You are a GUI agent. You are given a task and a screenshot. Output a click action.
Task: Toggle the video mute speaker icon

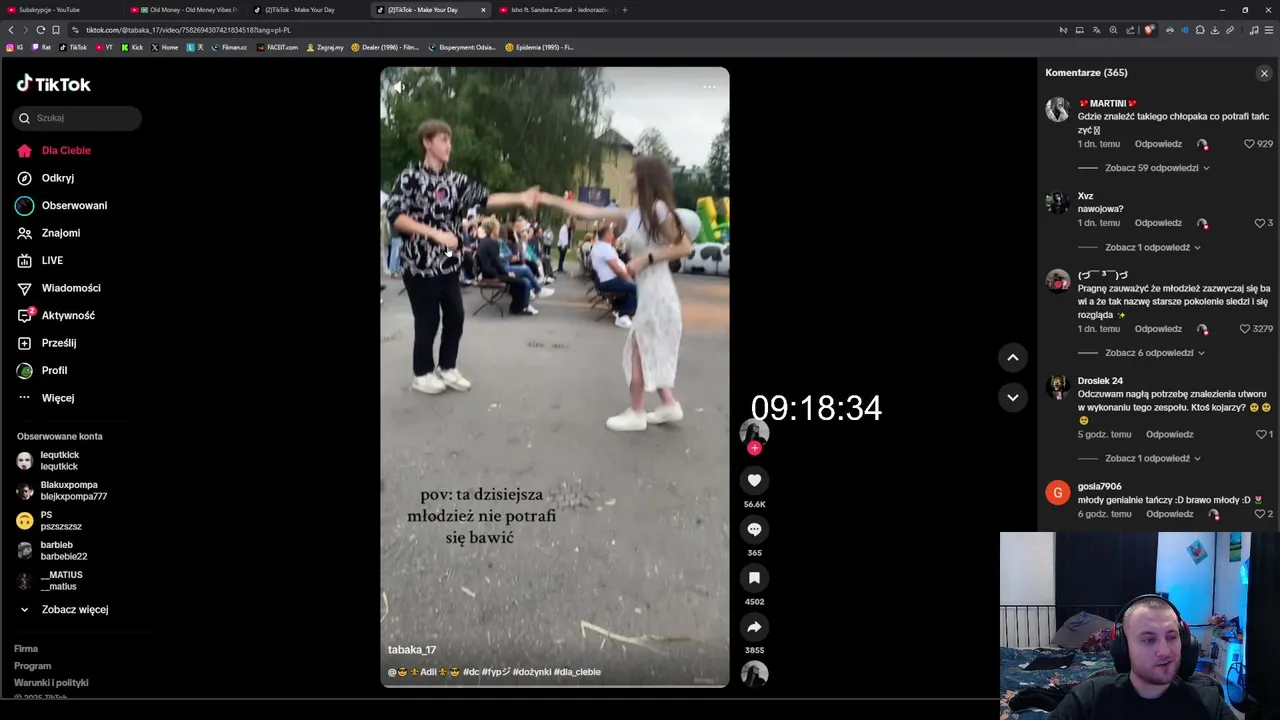click(x=398, y=87)
